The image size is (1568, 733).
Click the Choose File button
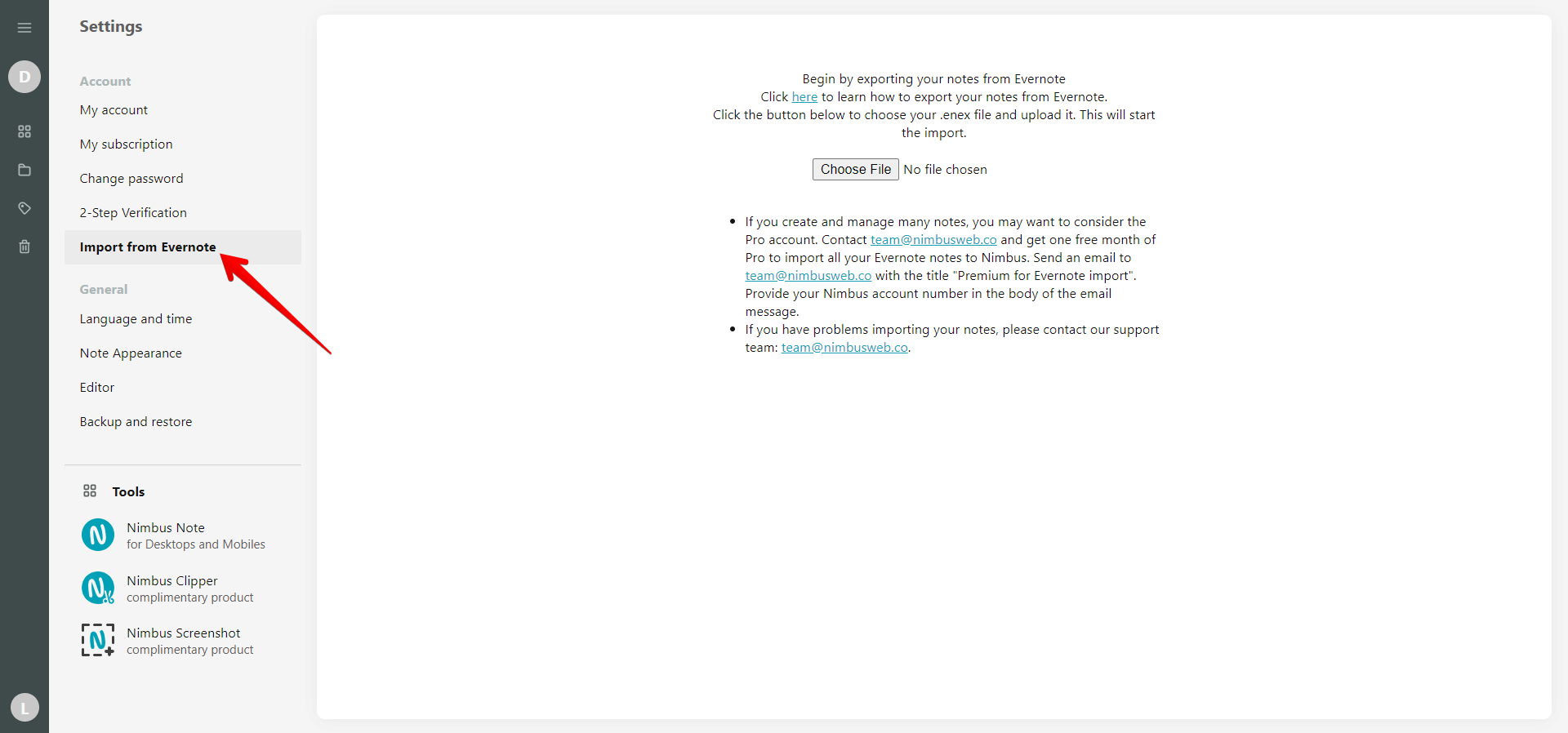[855, 169]
